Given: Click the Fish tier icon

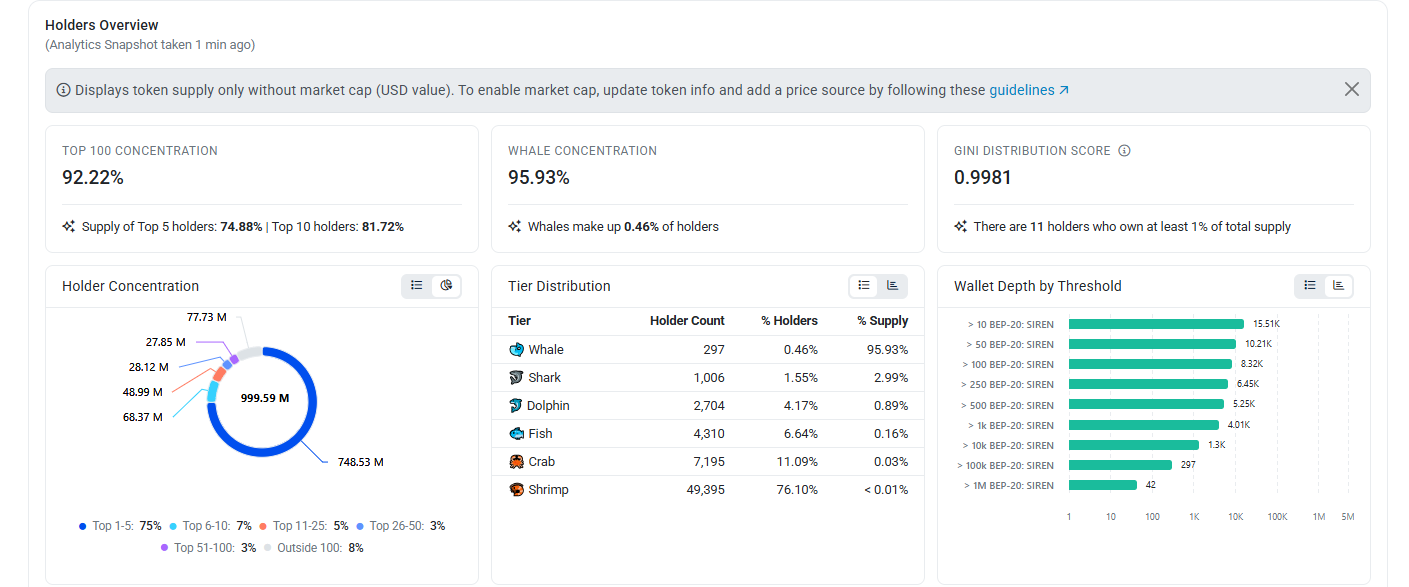Looking at the screenshot, I should [x=516, y=434].
